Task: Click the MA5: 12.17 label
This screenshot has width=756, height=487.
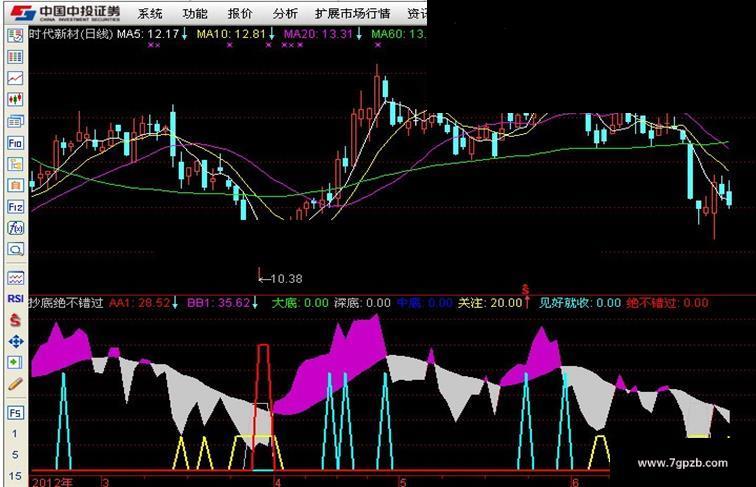Action: pos(148,34)
